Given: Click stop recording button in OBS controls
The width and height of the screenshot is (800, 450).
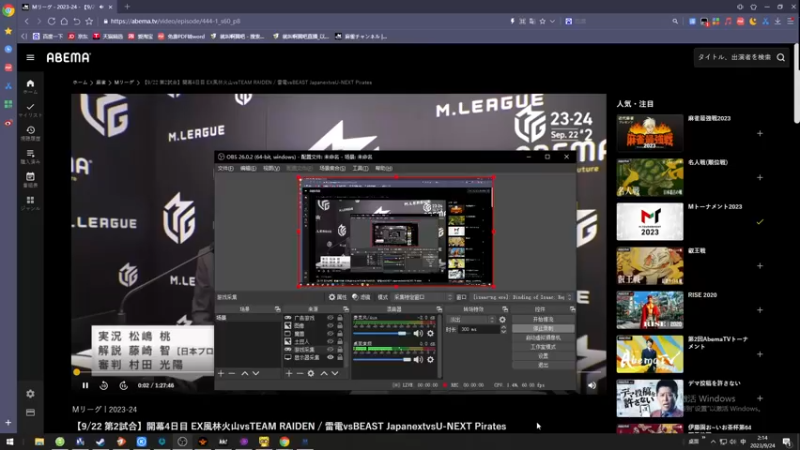Looking at the screenshot, I should (x=543, y=329).
